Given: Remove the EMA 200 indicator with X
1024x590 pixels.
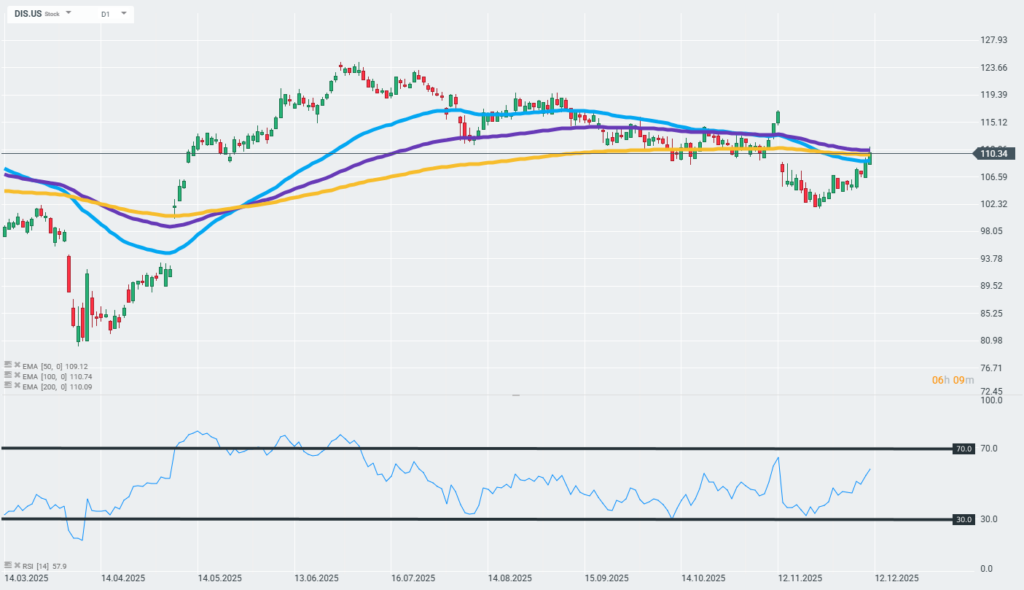Looking at the screenshot, I should (x=17, y=384).
